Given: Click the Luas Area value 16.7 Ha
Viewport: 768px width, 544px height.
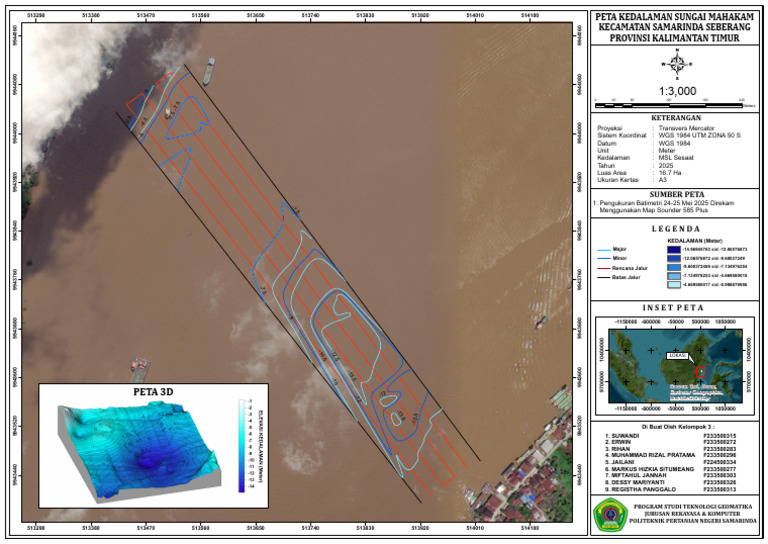Looking at the screenshot, I should click(670, 173).
